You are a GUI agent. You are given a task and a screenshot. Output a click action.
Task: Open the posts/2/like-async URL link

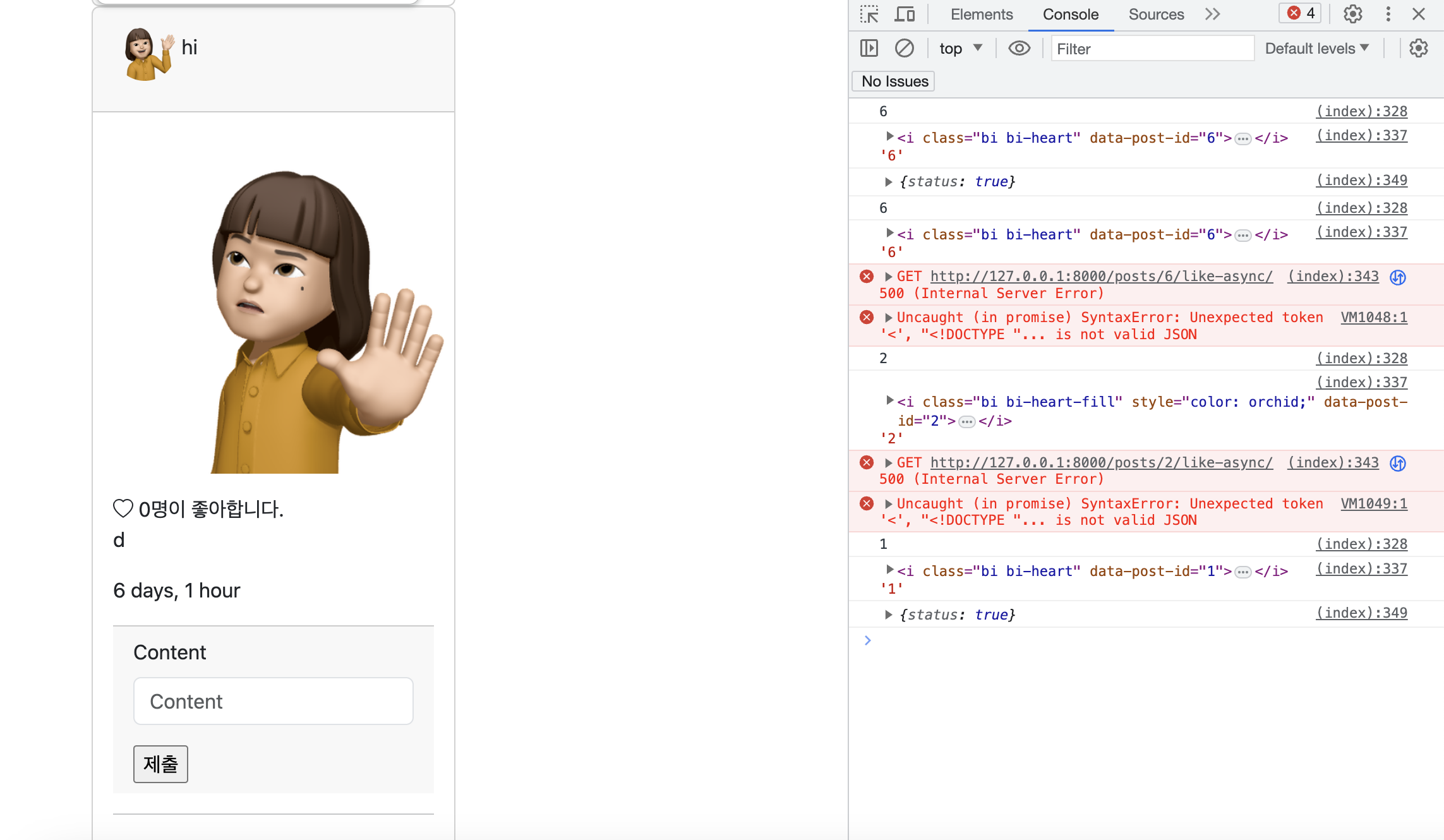point(1101,462)
